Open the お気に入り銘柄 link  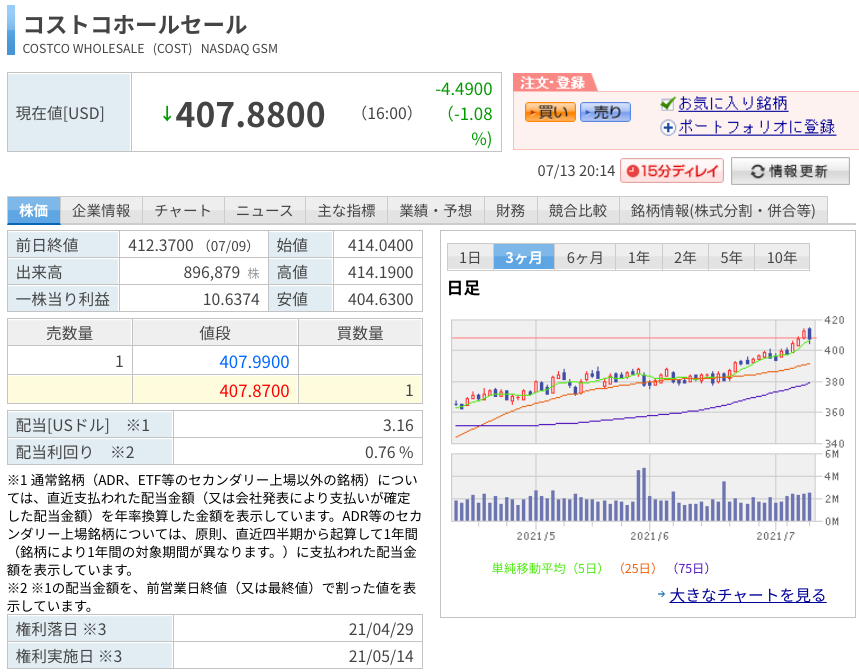tap(732, 103)
